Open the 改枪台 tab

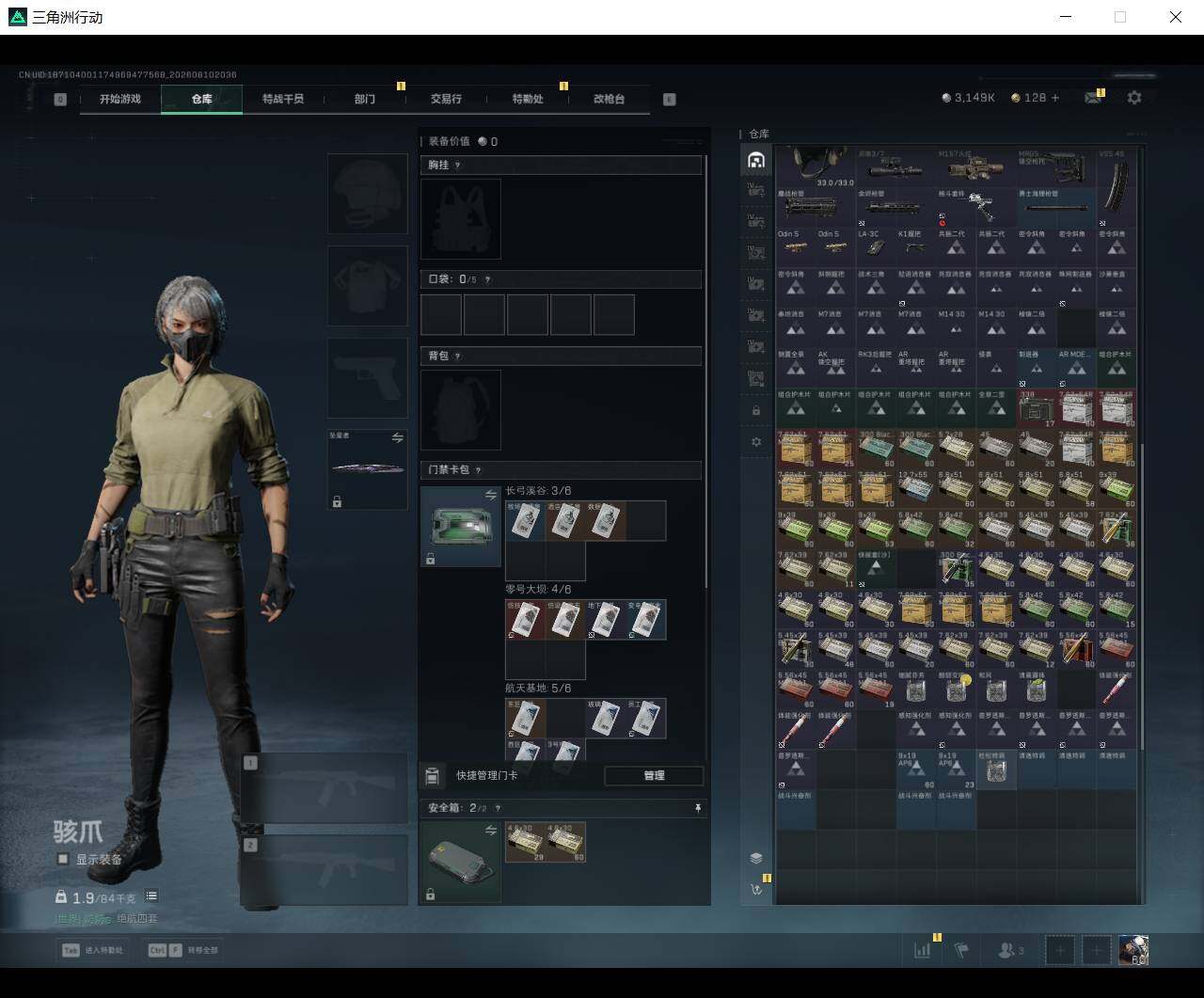click(609, 99)
